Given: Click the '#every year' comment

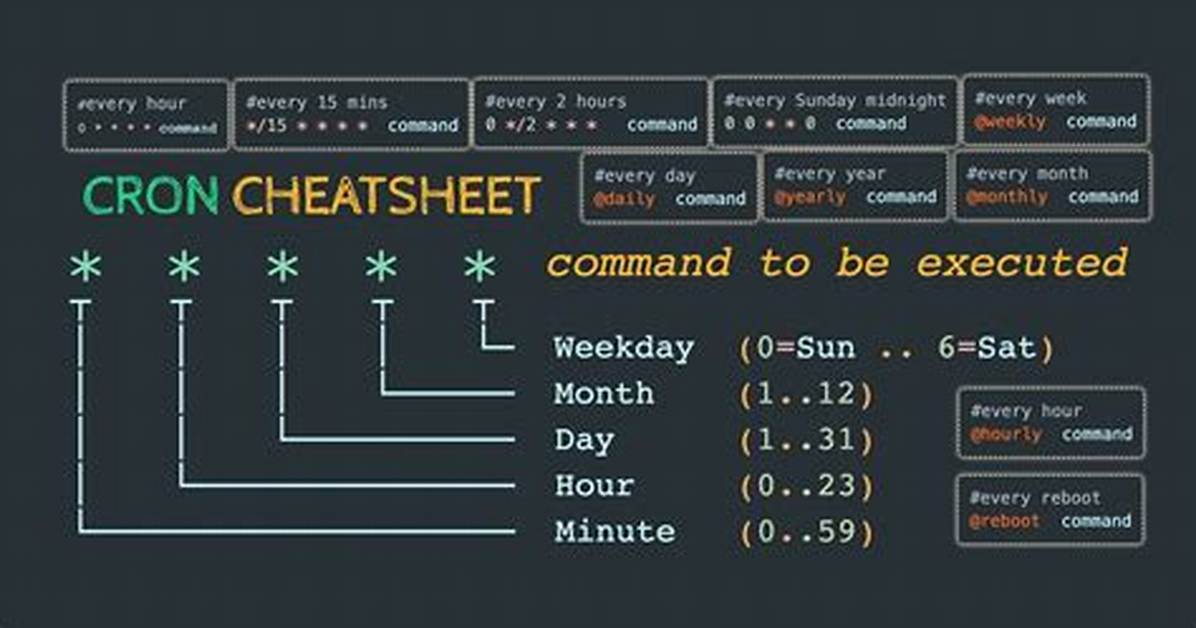Looking at the screenshot, I should tap(829, 174).
